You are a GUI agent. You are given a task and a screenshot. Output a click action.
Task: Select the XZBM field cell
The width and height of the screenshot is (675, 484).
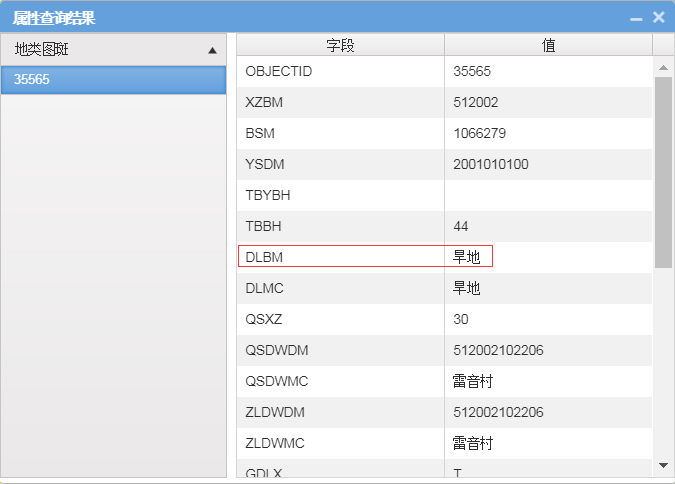[340, 102]
